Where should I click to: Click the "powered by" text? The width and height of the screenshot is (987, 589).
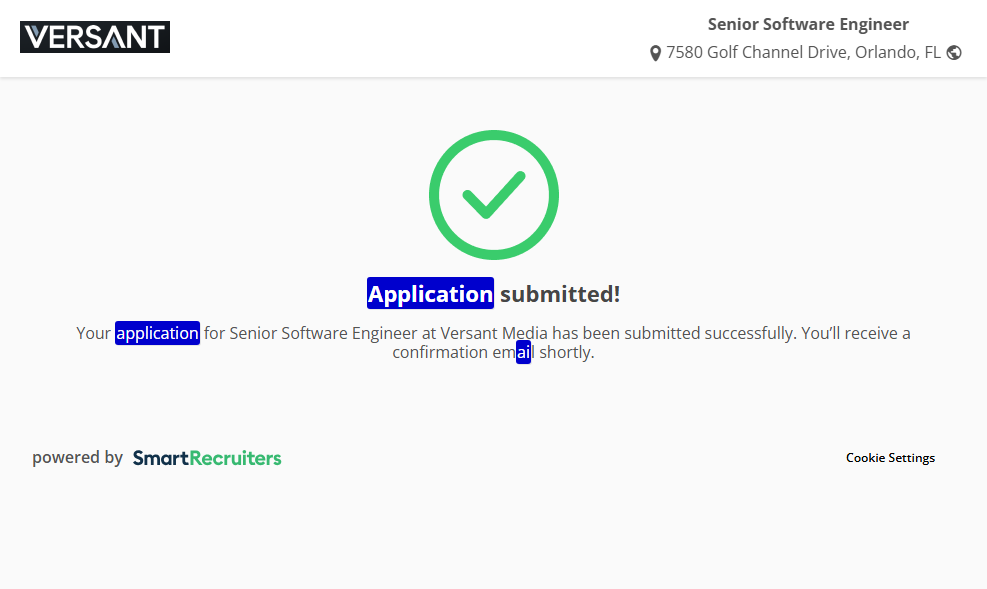[x=77, y=458]
